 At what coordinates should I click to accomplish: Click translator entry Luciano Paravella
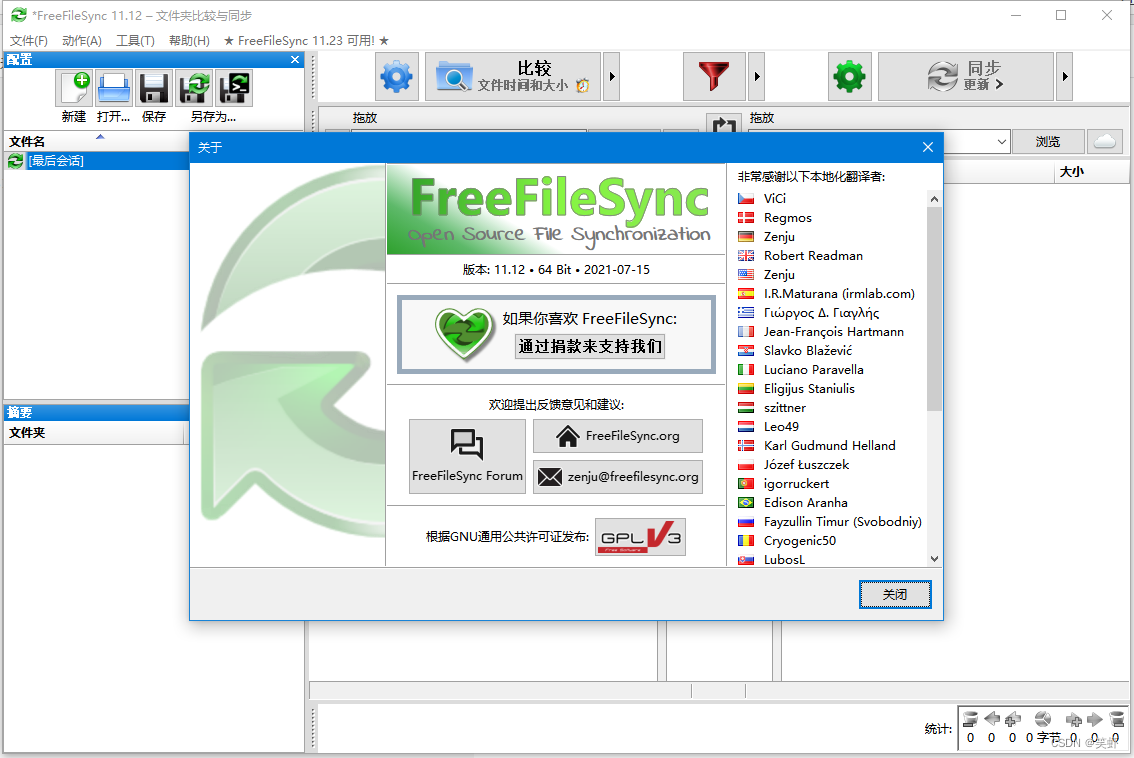[814, 370]
